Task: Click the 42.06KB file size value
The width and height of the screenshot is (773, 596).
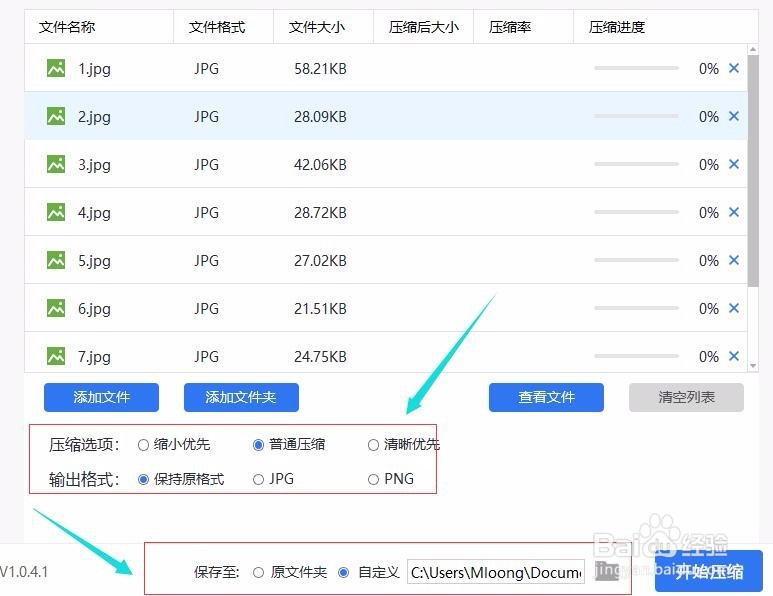Action: (320, 165)
